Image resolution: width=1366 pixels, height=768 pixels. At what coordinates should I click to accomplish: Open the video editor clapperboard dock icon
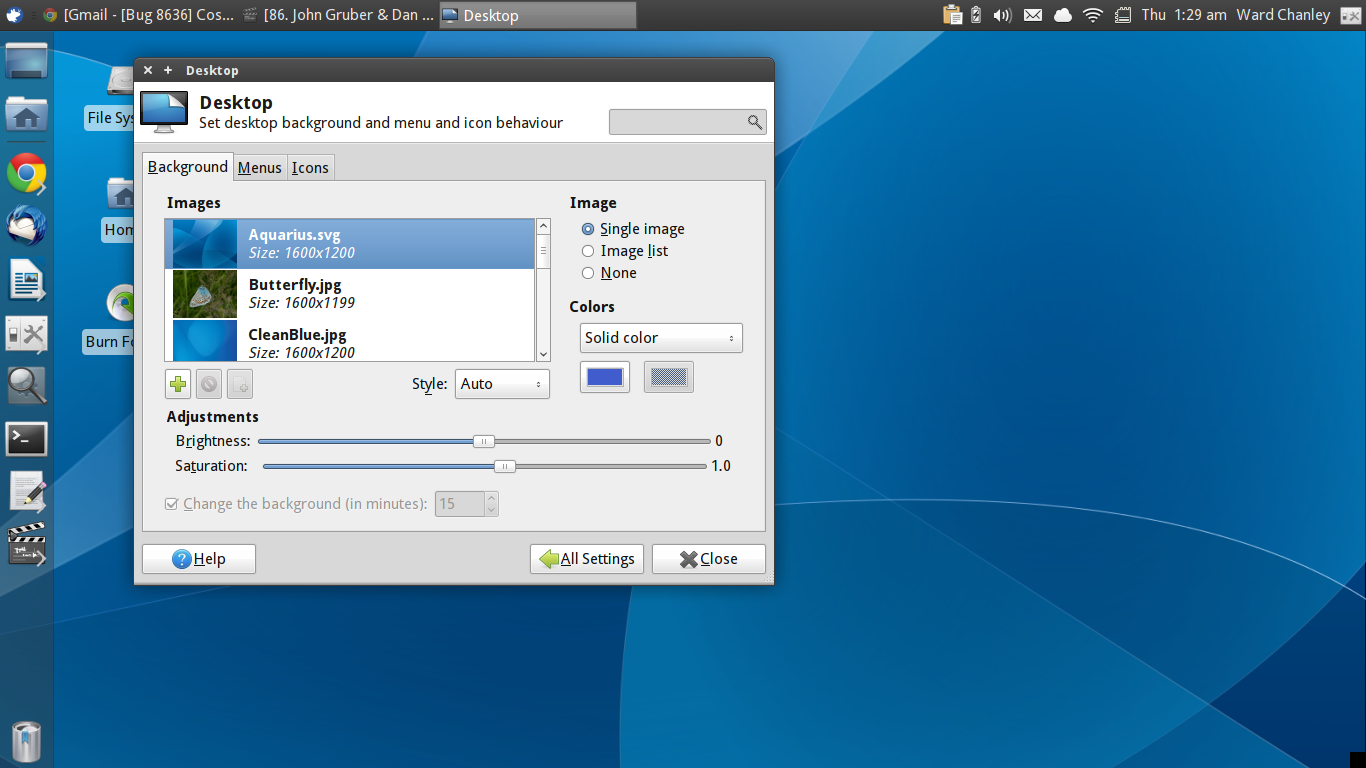pyautogui.click(x=26, y=544)
